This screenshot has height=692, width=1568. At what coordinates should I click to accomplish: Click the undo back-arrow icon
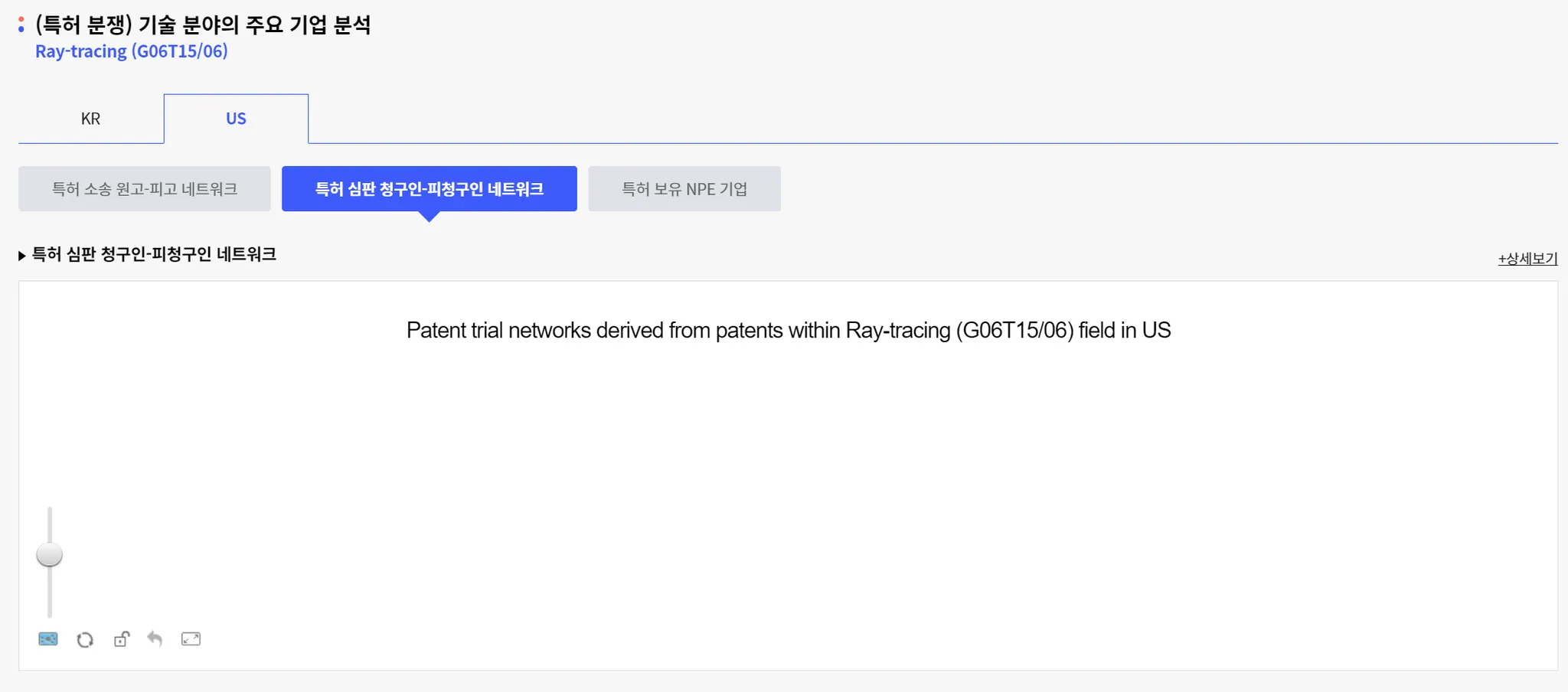(155, 639)
